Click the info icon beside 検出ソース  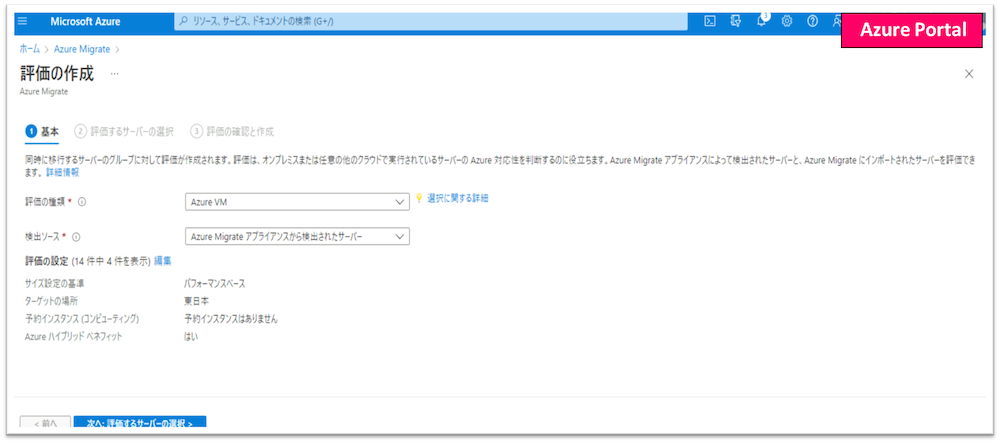click(76, 237)
